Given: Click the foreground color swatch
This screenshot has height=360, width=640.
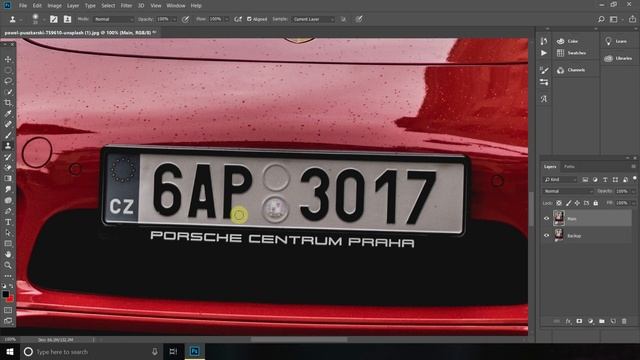Looking at the screenshot, I should [5, 294].
